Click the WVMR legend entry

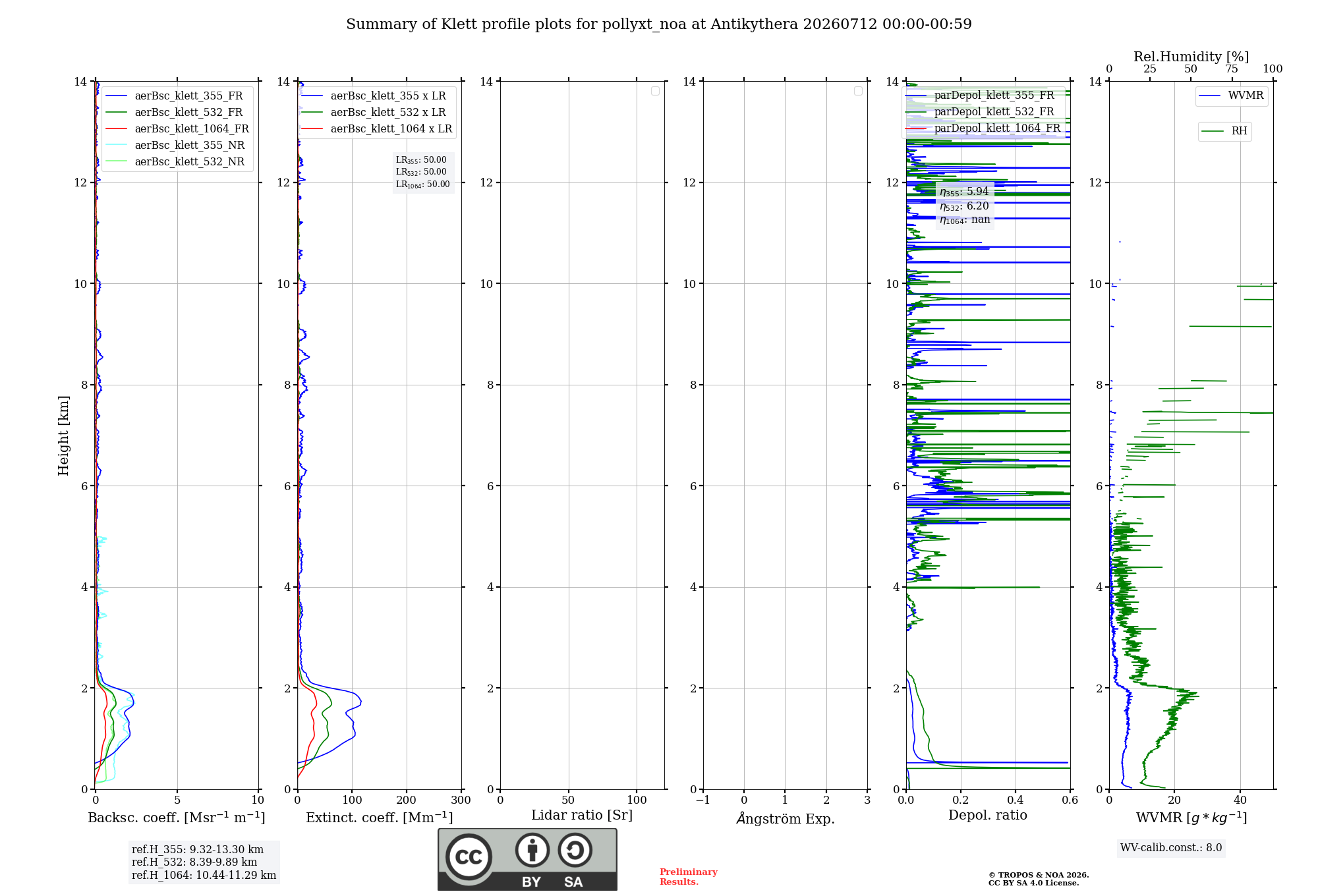pyautogui.click(x=1232, y=96)
